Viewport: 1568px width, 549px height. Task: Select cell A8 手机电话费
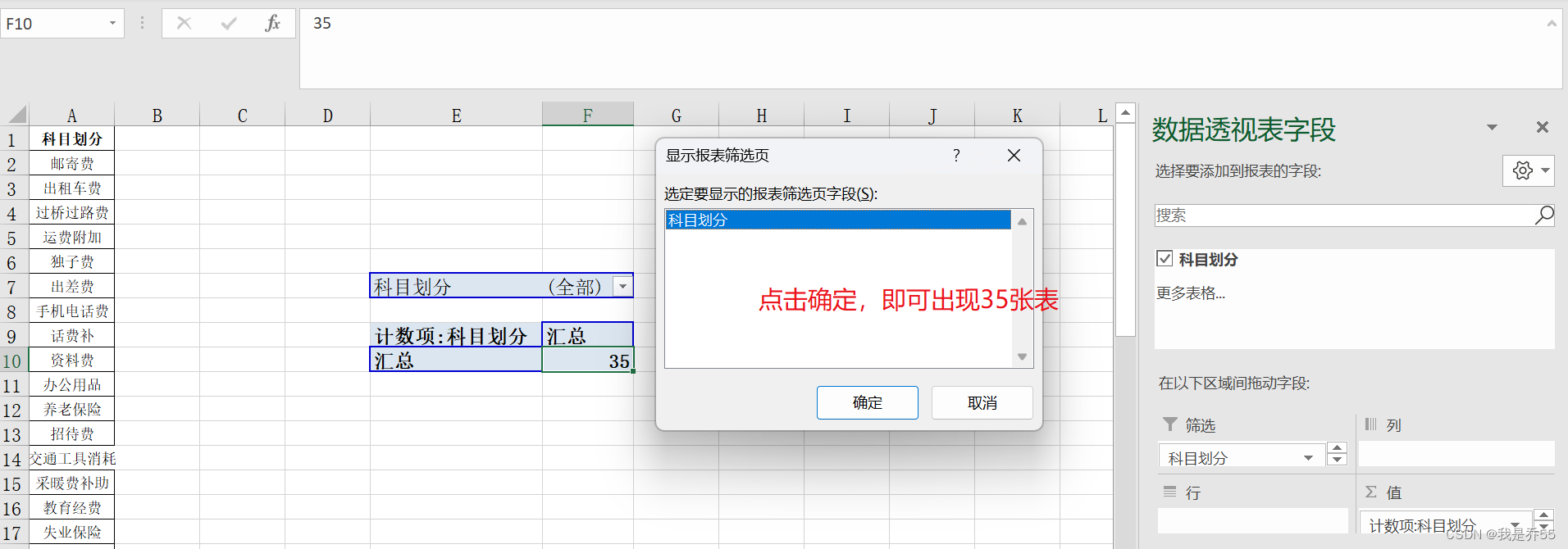(71, 311)
